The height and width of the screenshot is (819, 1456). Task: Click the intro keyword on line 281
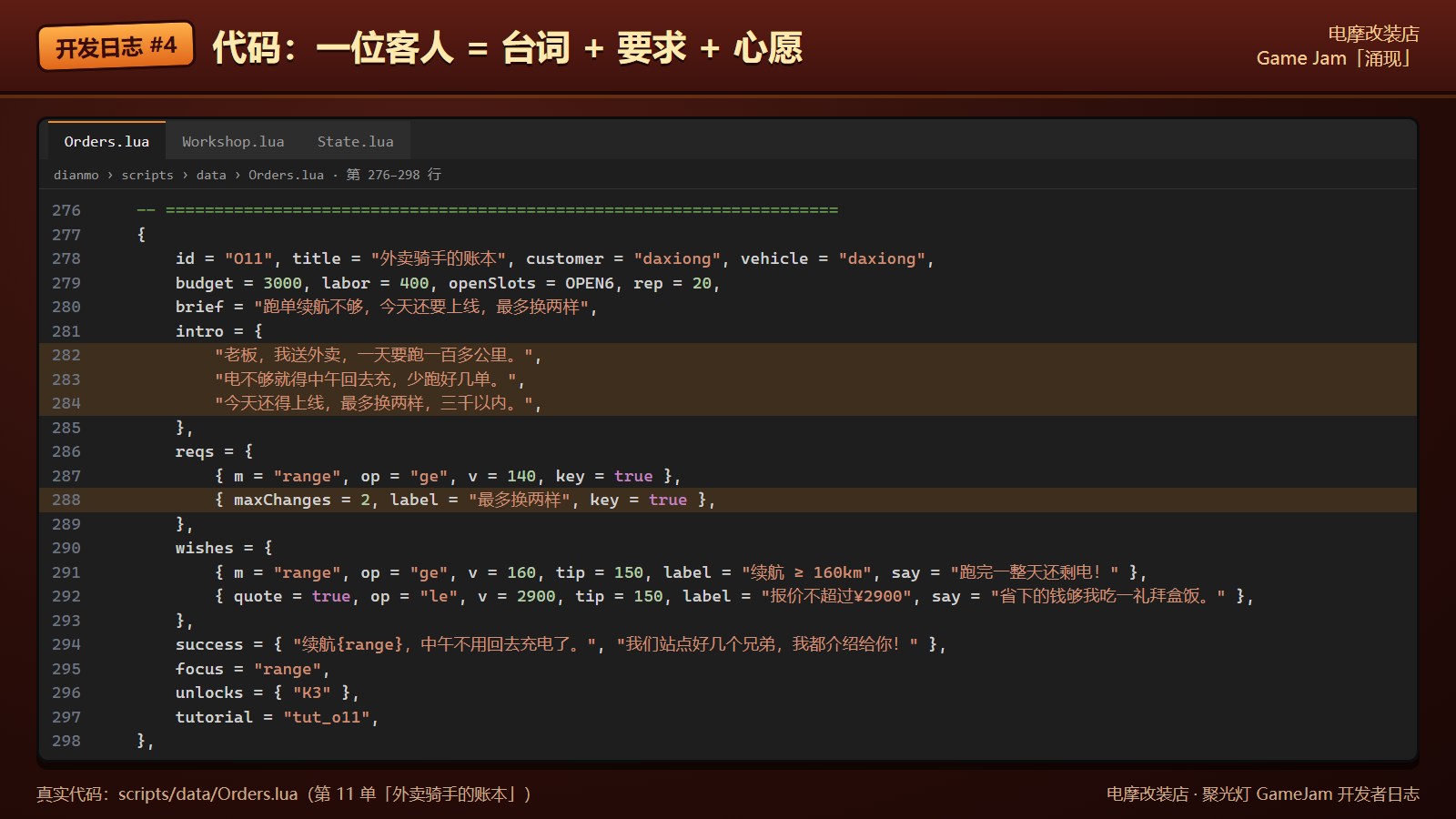[199, 331]
